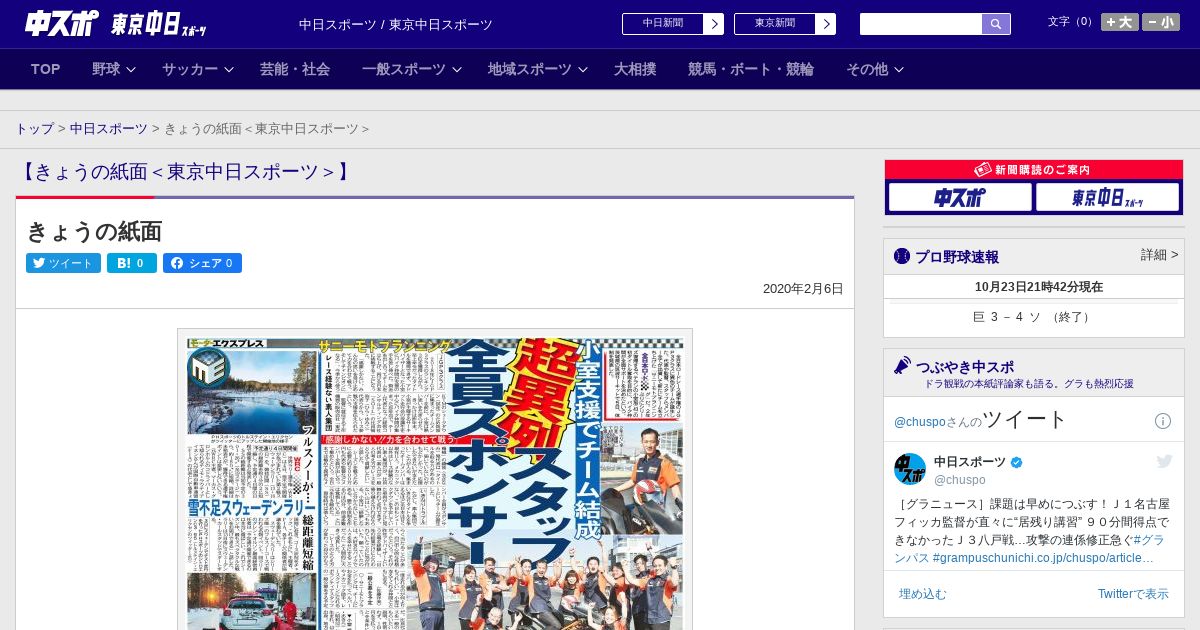This screenshot has height=630, width=1200.
Task: Click 埋め込む embed link
Action: tap(922, 594)
